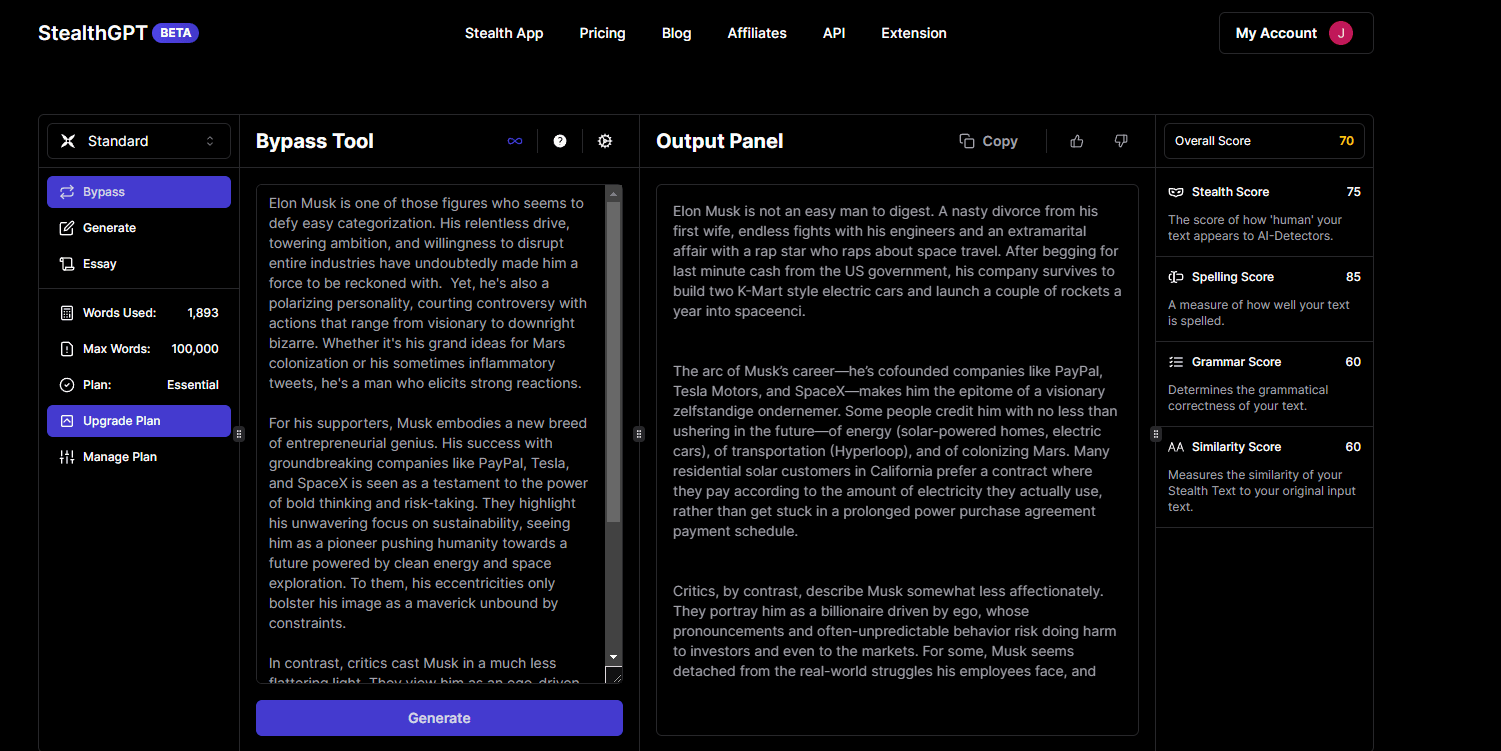This screenshot has width=1501, height=751.
Task: Copy the output panel text
Action: 988,141
